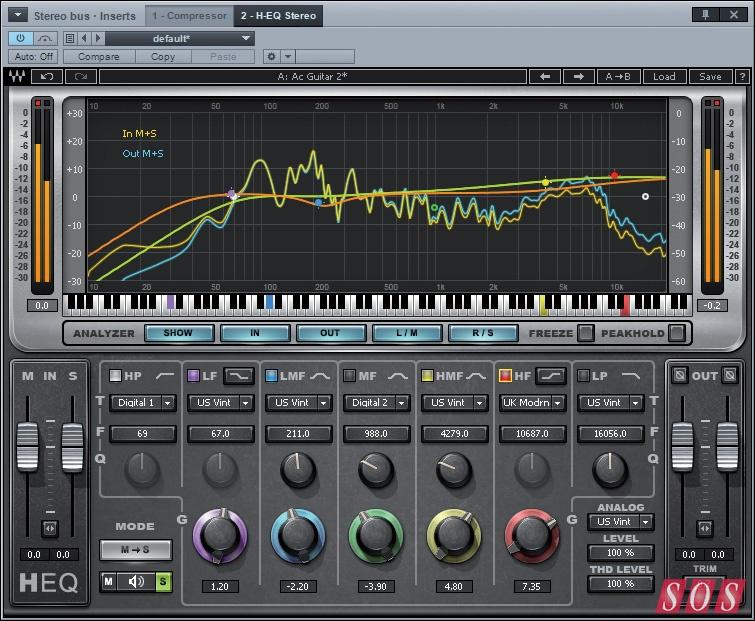Go to previous preset arrow

click(84, 38)
